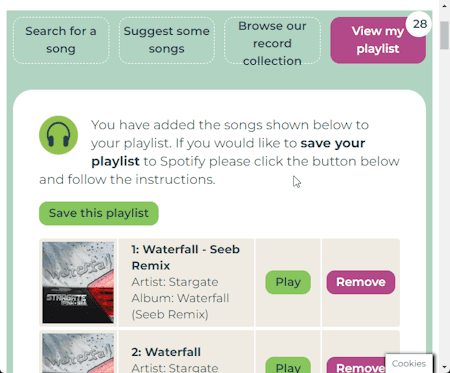The height and width of the screenshot is (373, 450).
Task: Click the 28 songs count badge
Action: [x=419, y=24]
